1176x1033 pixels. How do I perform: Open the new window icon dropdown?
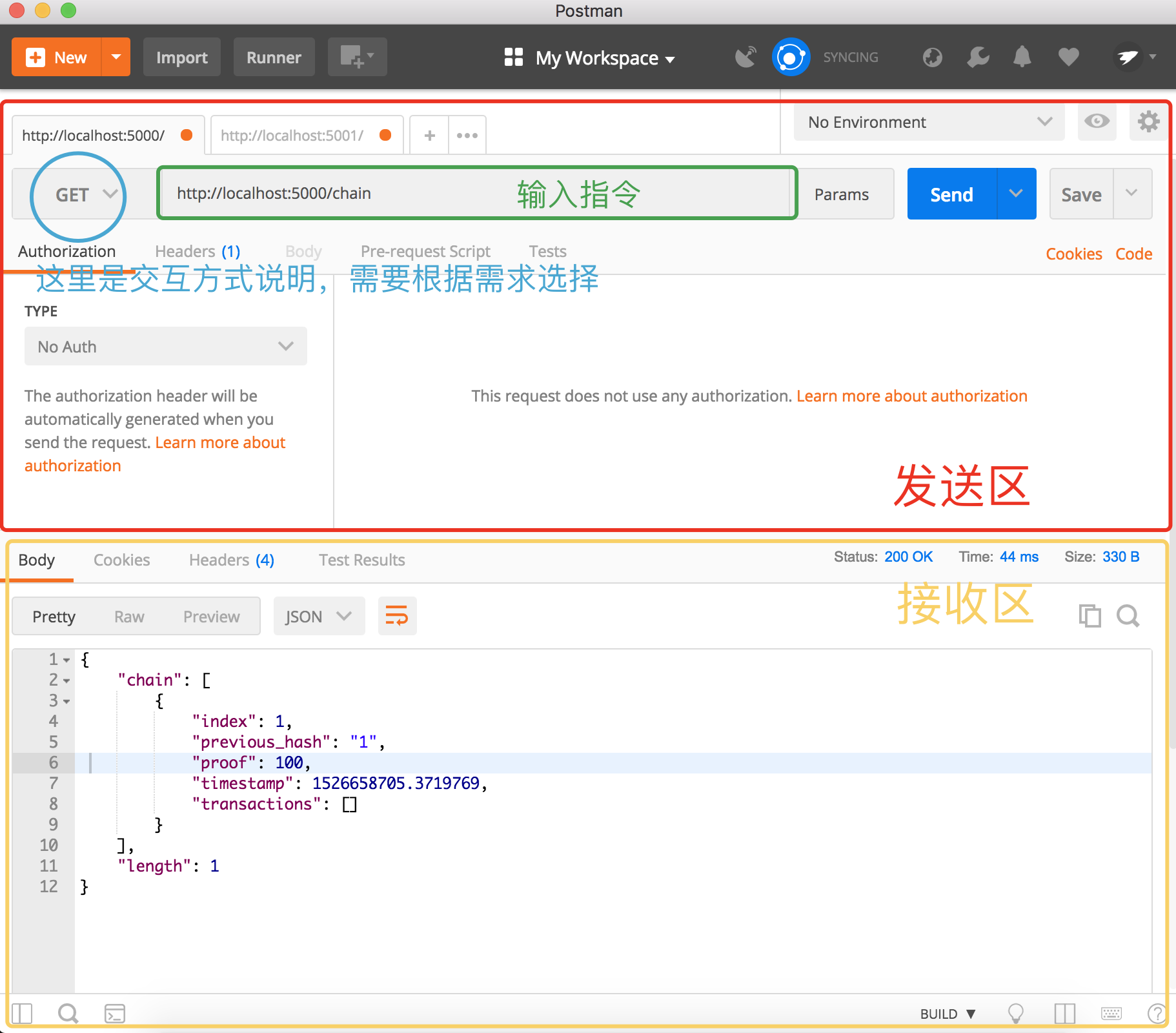pos(357,57)
